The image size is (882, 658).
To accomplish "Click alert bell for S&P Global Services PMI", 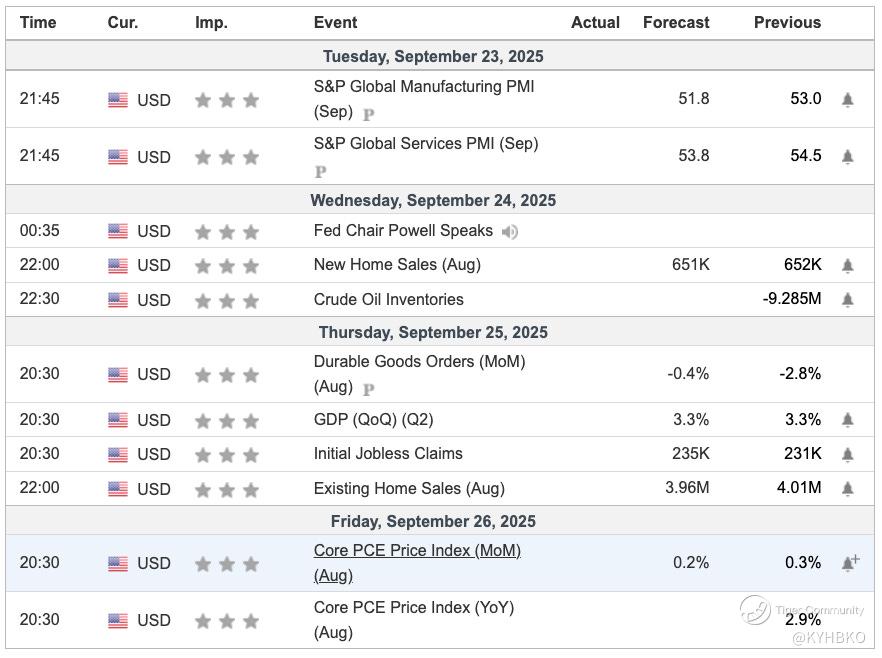I will (847, 156).
